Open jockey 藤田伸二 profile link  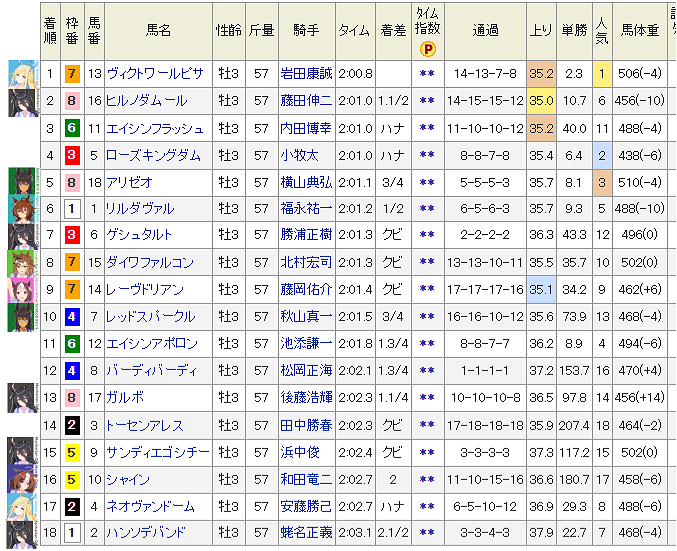307,101
